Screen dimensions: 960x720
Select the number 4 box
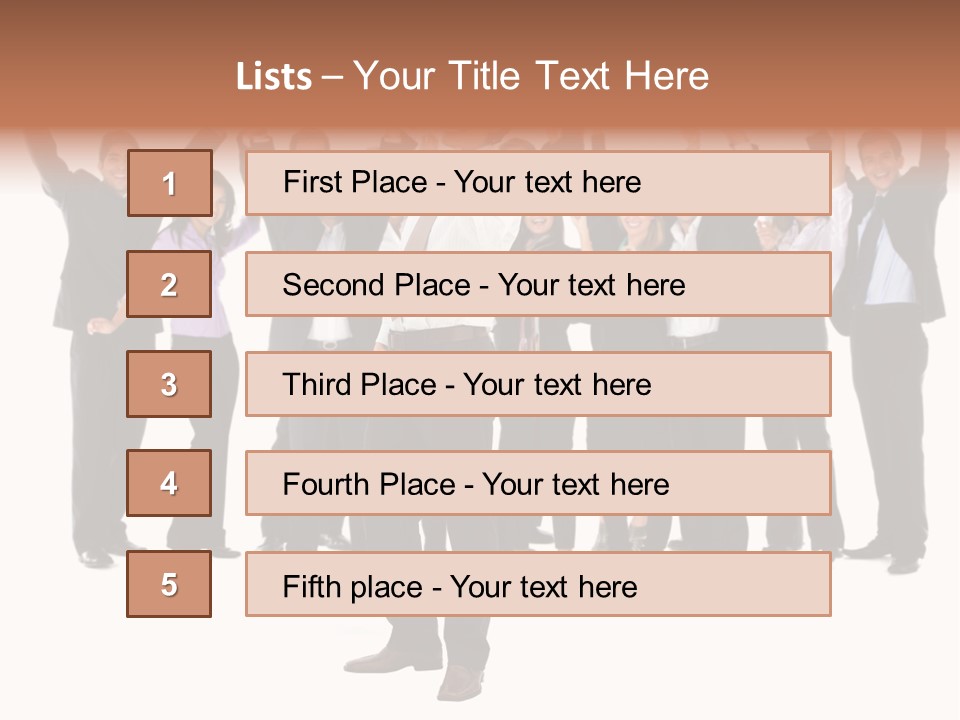tap(169, 483)
